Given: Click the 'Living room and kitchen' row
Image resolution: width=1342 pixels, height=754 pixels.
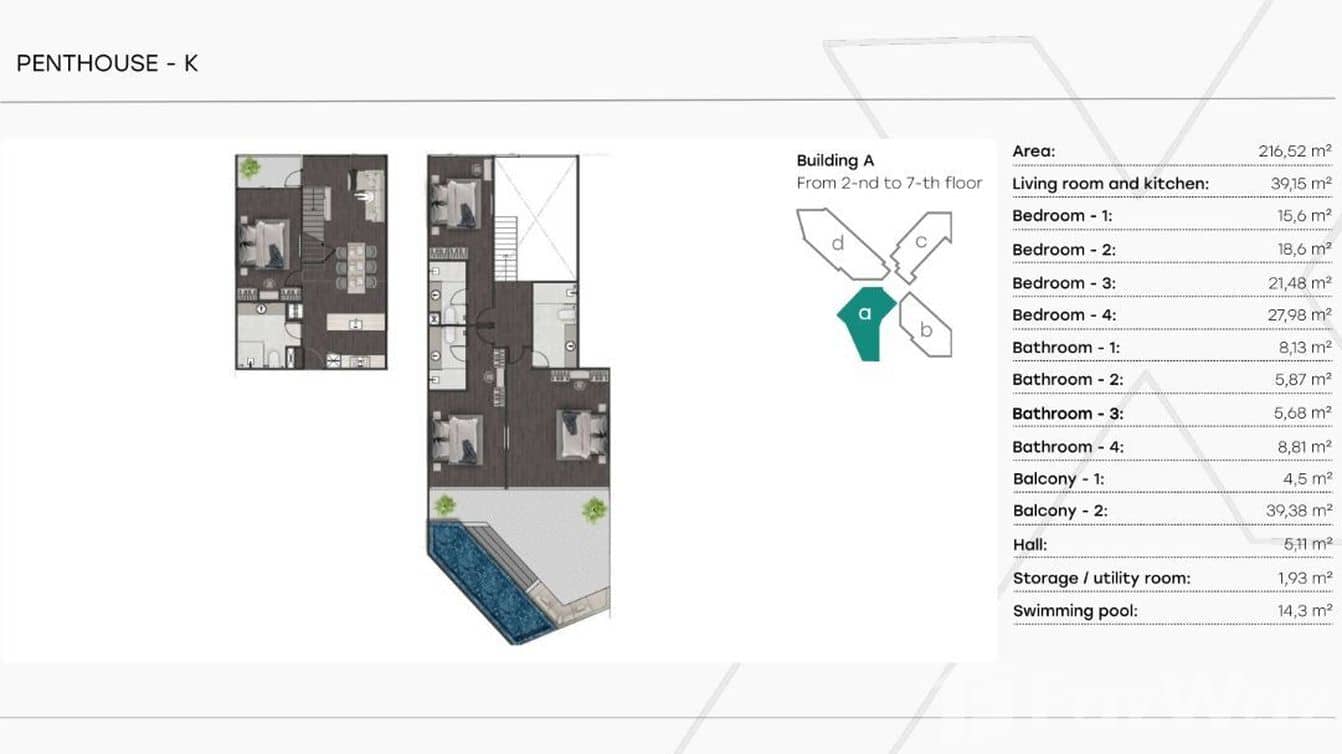Looking at the screenshot, I should coord(1170,183).
